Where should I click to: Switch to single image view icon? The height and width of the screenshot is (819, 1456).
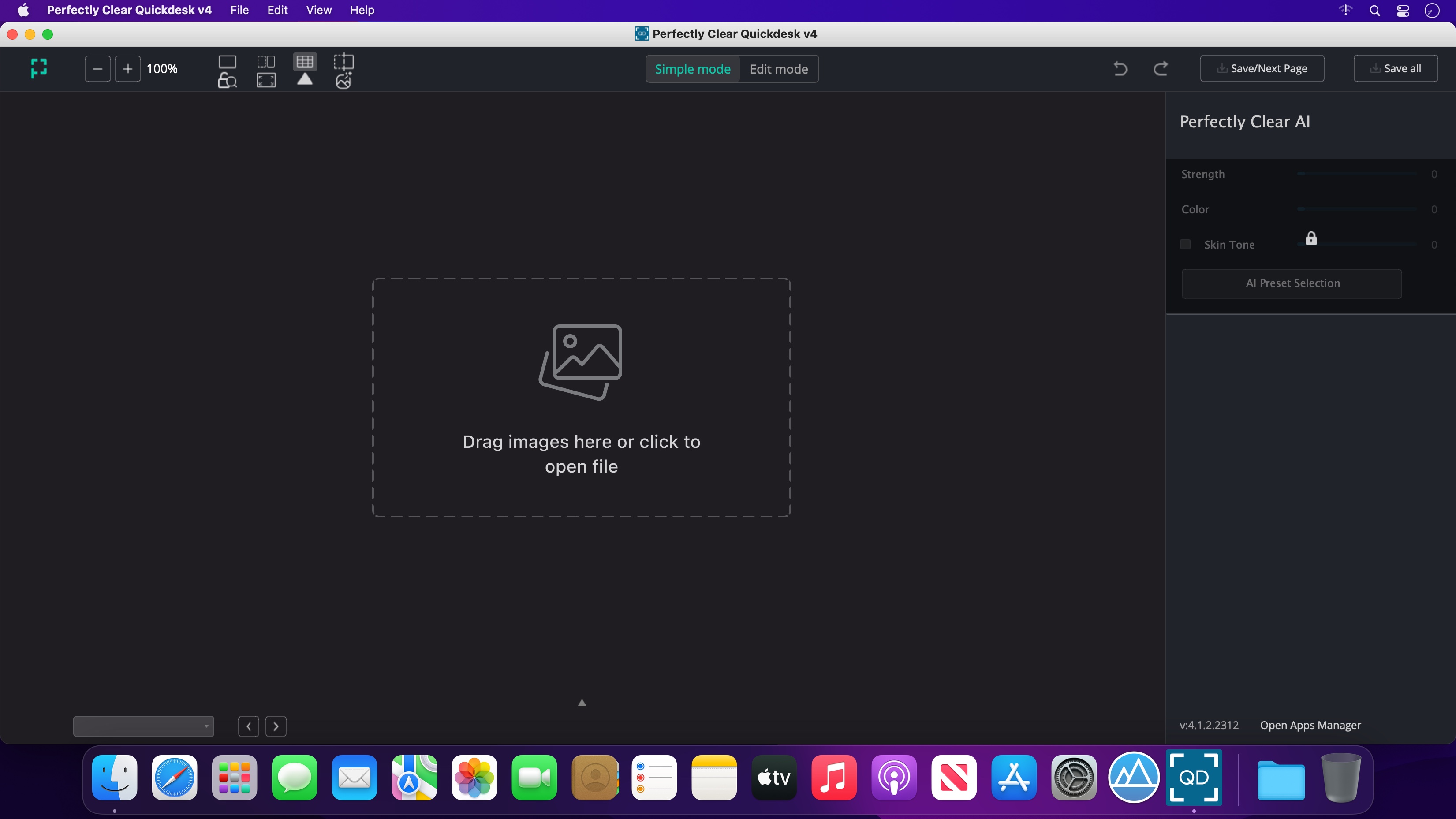(x=227, y=61)
